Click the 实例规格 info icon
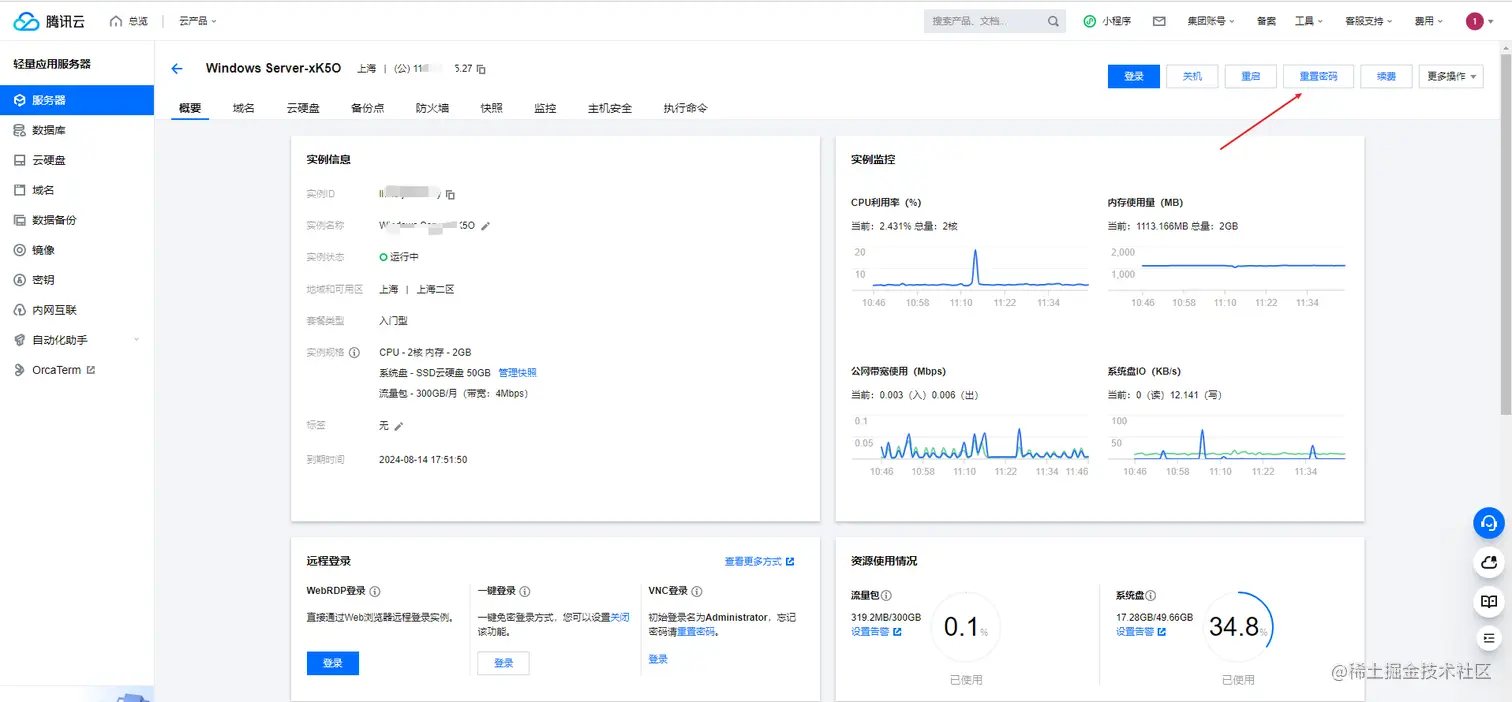This screenshot has width=1512, height=702. click(354, 353)
